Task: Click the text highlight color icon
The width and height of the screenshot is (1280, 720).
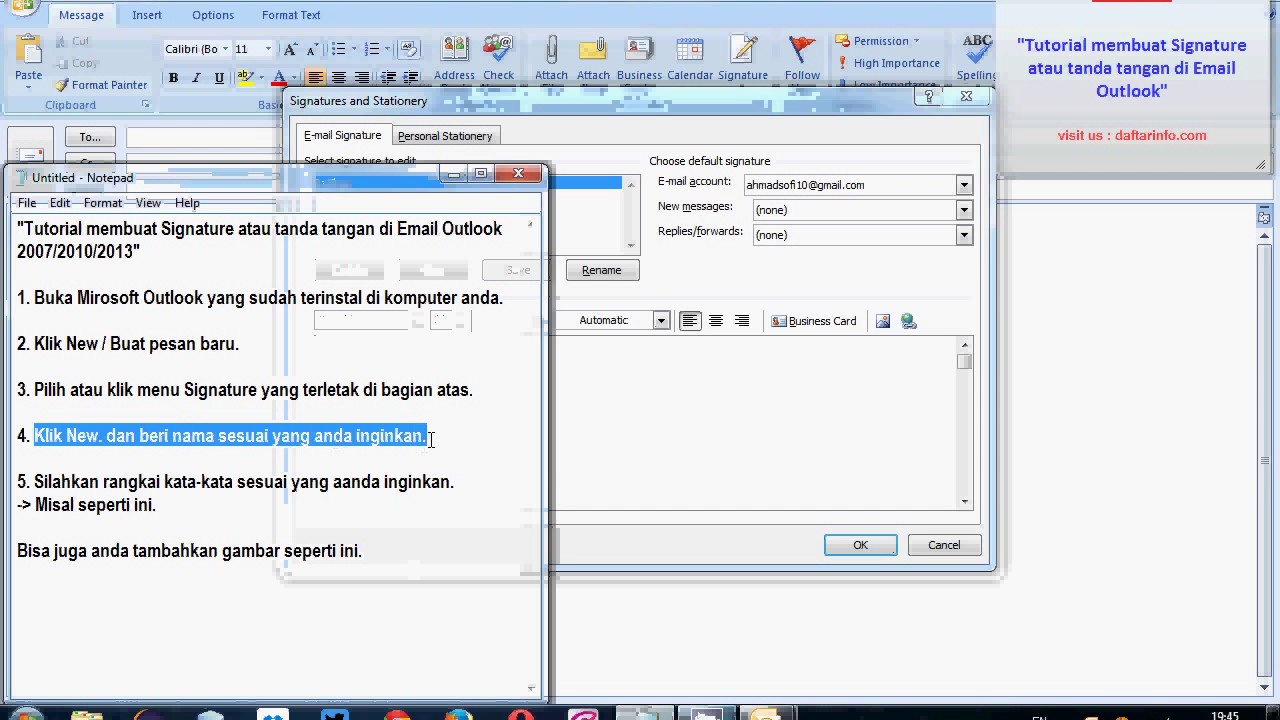Action: 245,78
